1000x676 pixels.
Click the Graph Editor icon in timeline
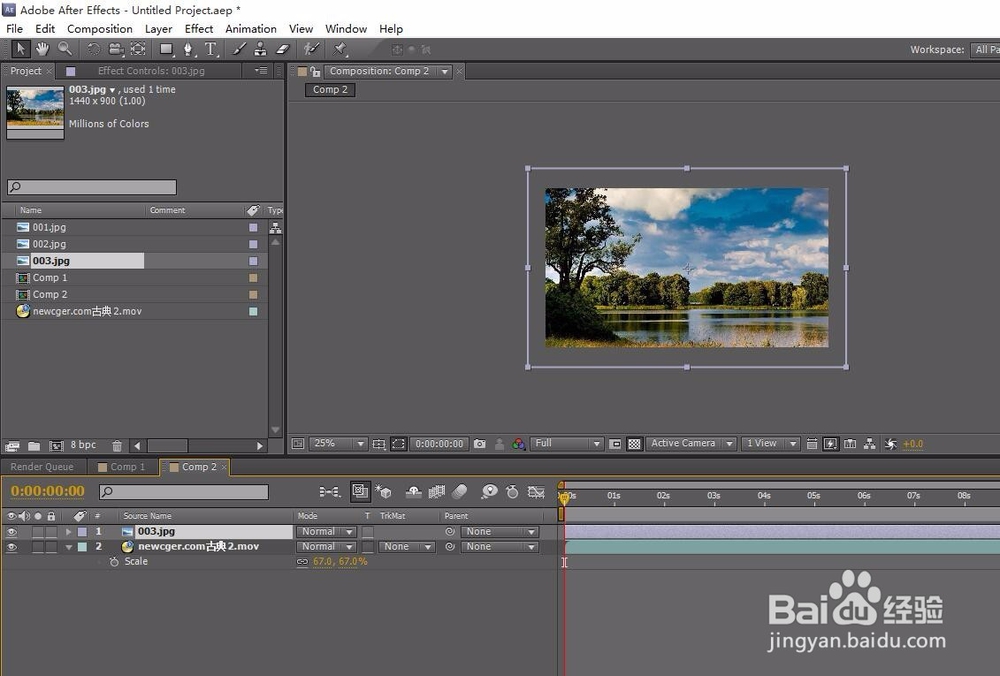click(536, 492)
